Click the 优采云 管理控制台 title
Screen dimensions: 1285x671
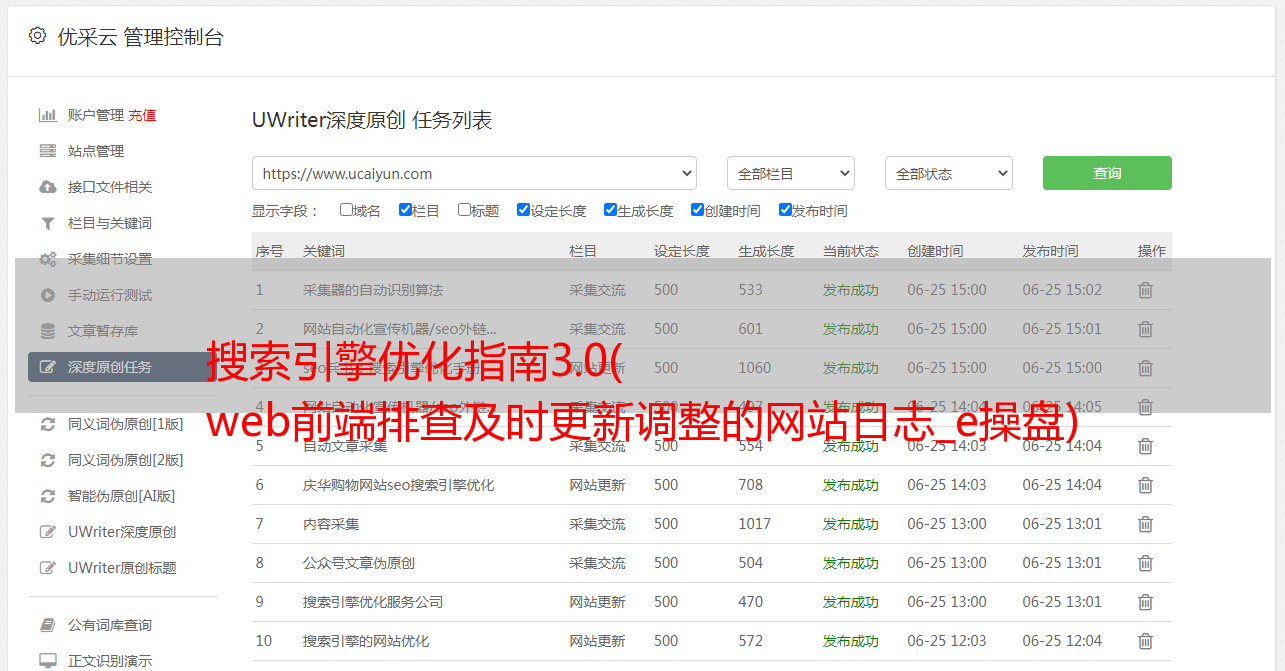(x=140, y=37)
